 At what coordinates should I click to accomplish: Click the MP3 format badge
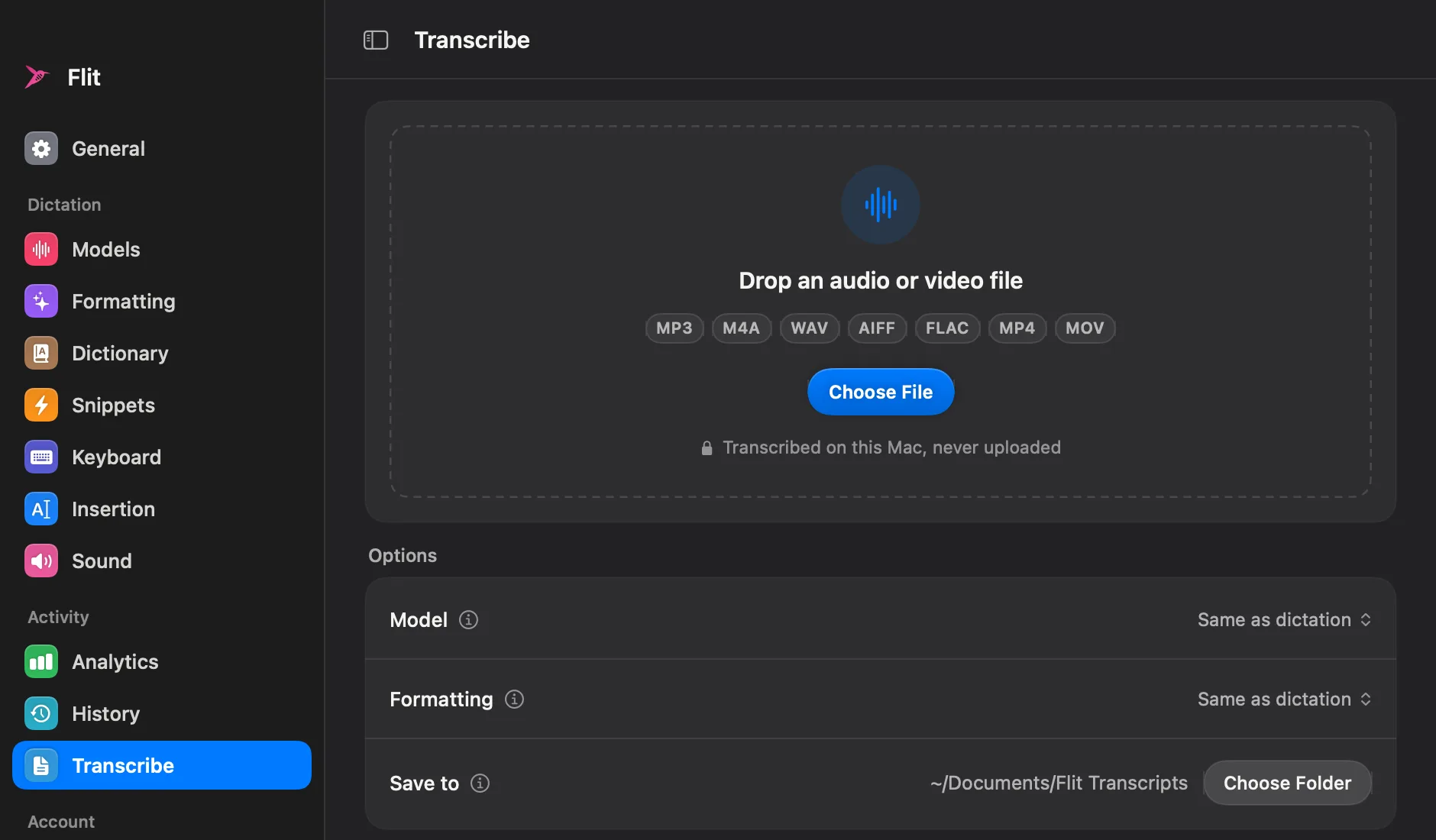(674, 328)
